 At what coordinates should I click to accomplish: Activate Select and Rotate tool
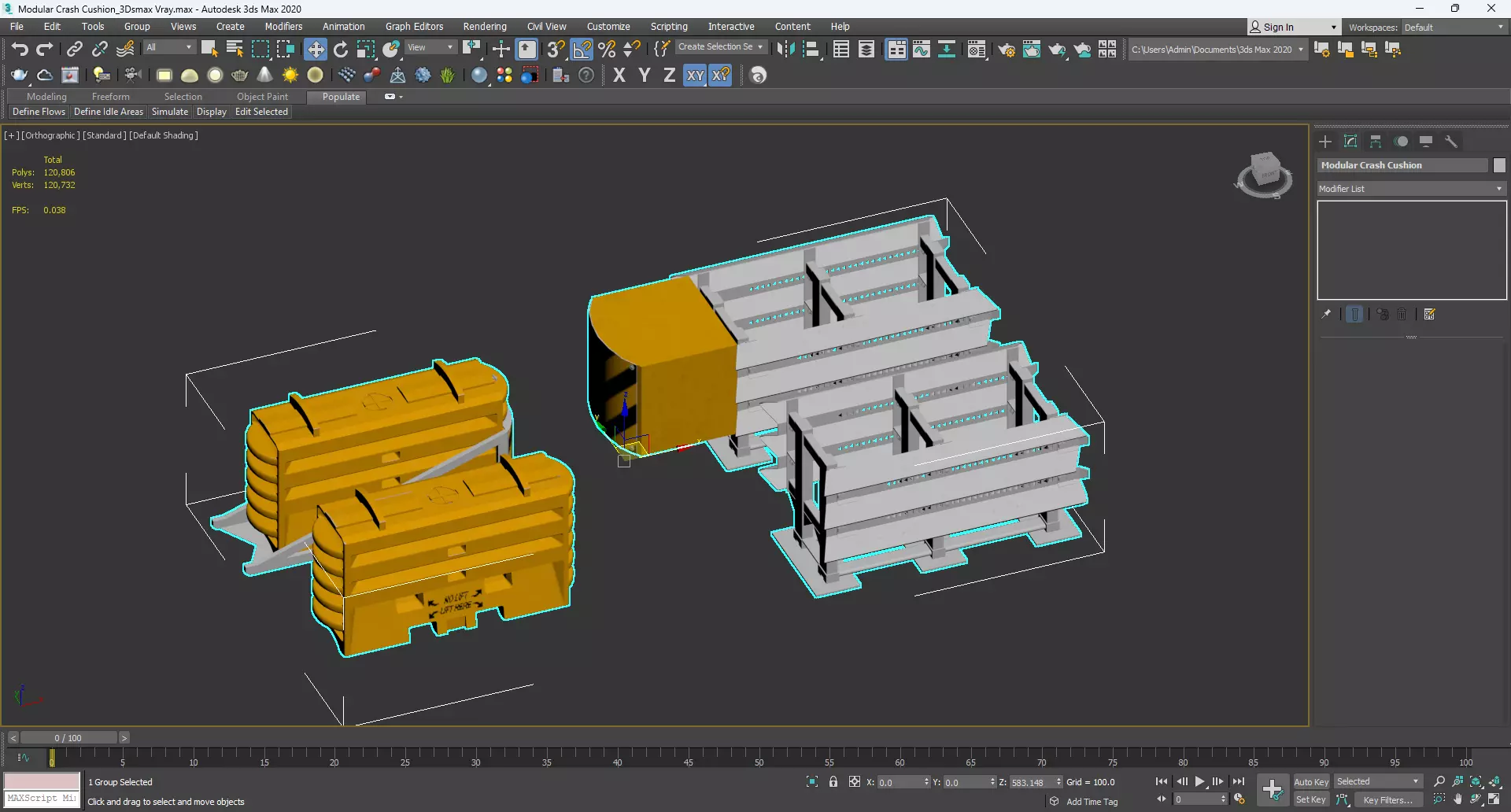click(341, 50)
